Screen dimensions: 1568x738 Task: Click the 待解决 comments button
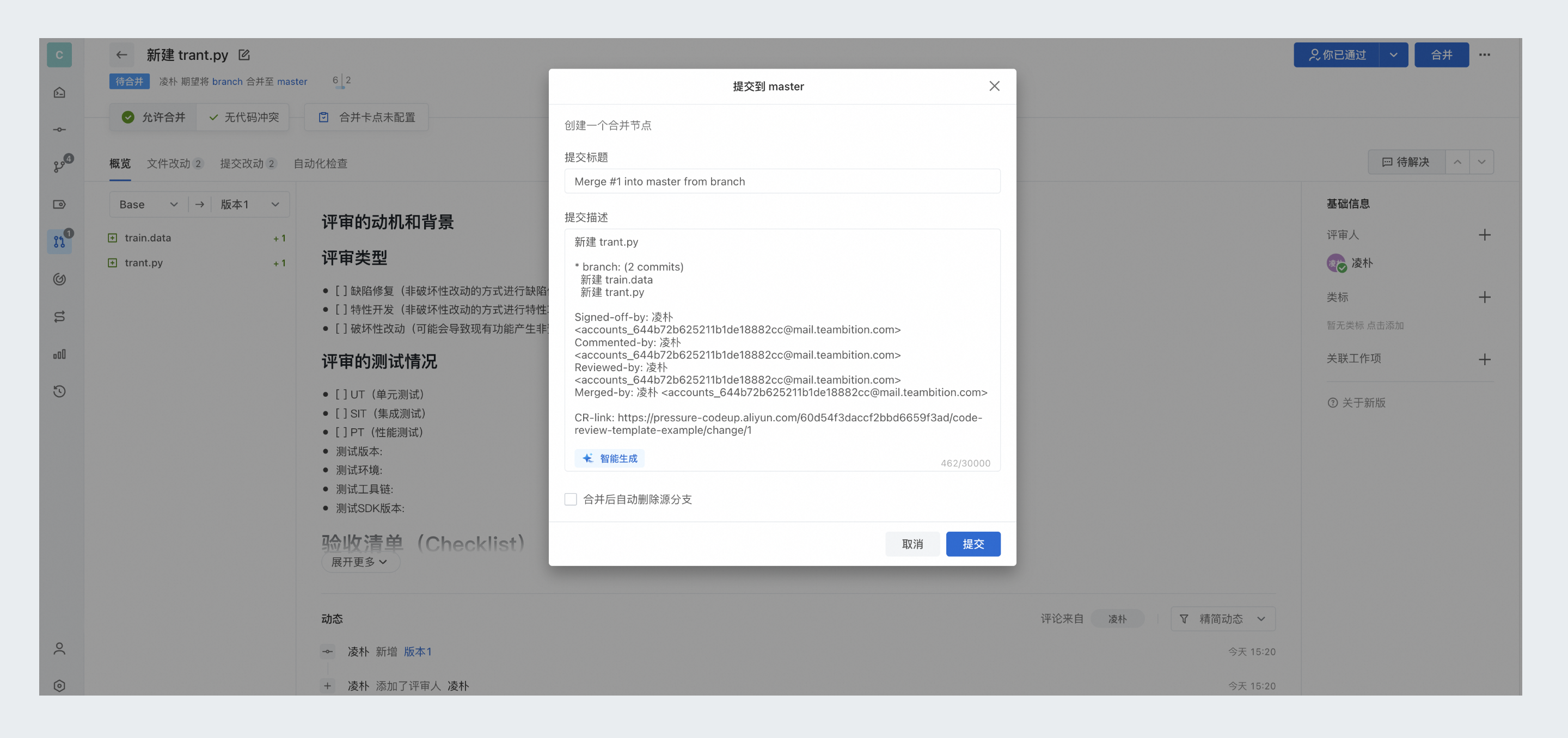tap(1406, 162)
